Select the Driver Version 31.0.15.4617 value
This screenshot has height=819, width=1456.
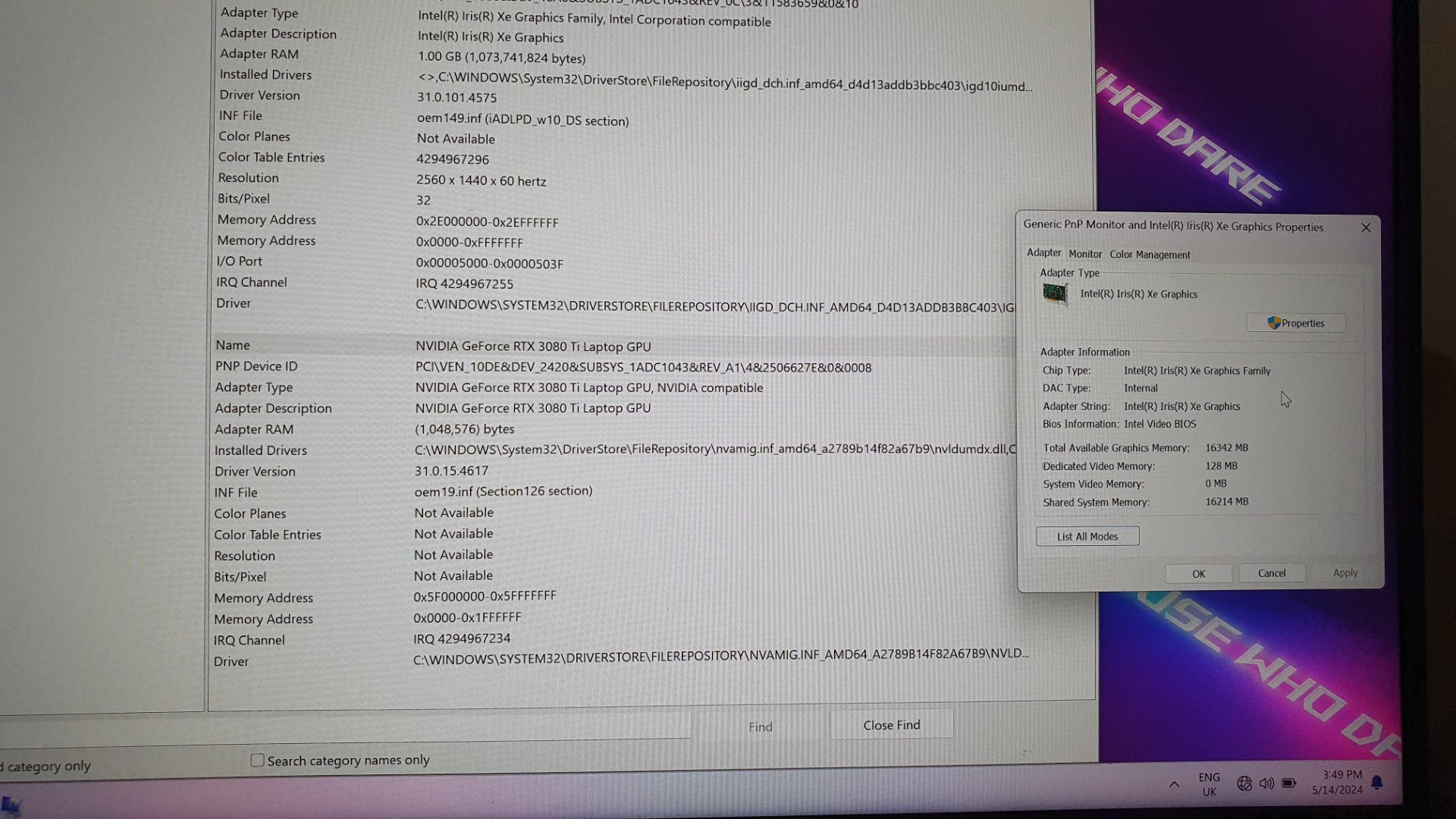[451, 471]
